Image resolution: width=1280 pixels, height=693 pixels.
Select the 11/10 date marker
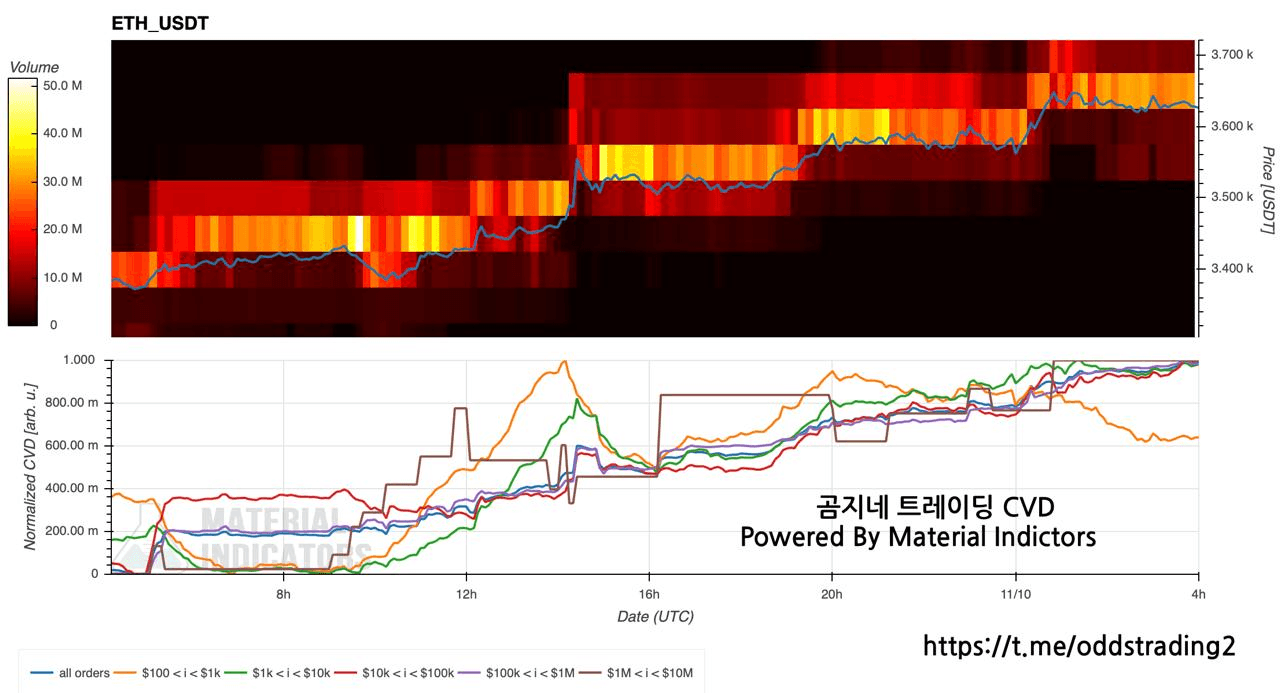pos(1015,594)
